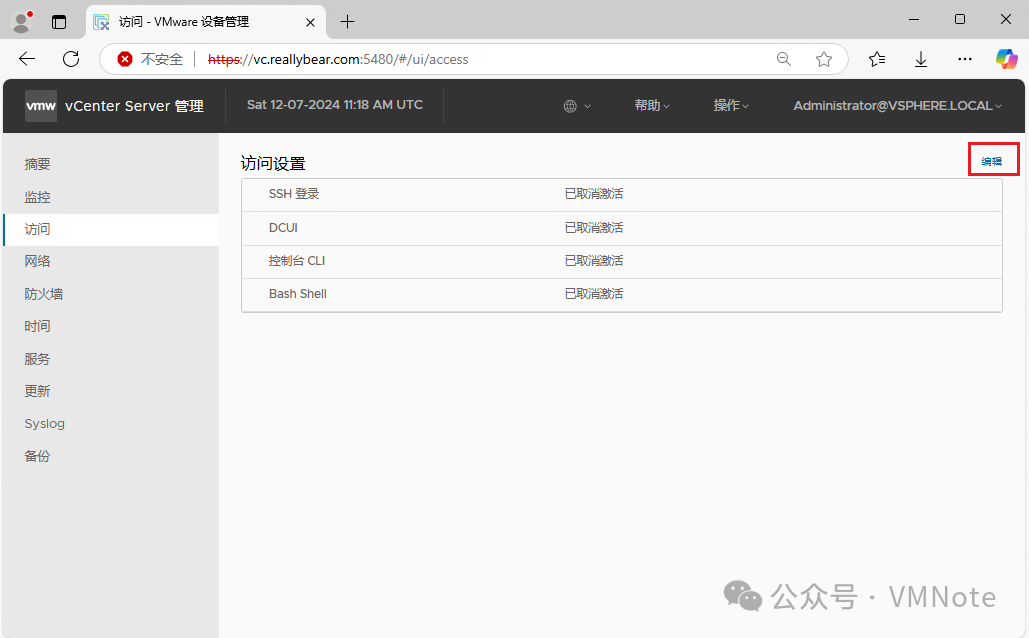Click the browser address bar URL

(338, 59)
